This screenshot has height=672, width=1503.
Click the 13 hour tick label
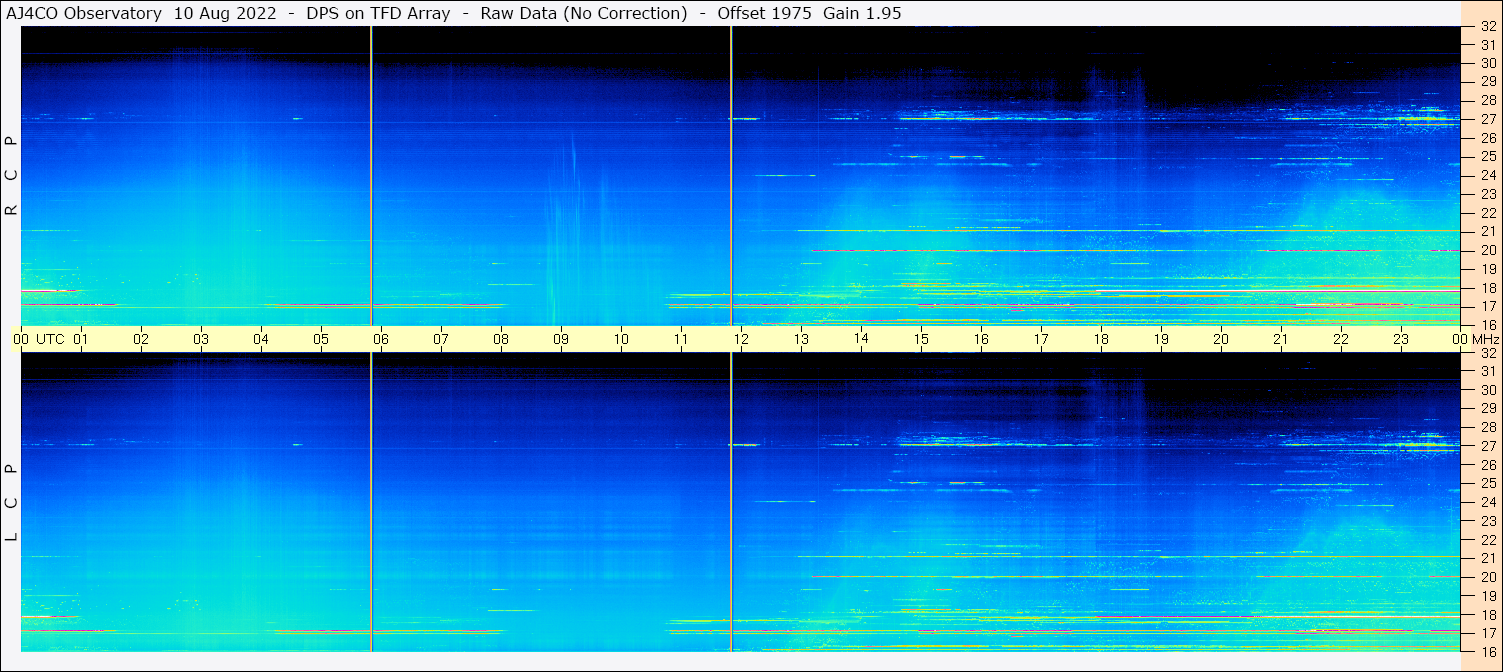801,339
